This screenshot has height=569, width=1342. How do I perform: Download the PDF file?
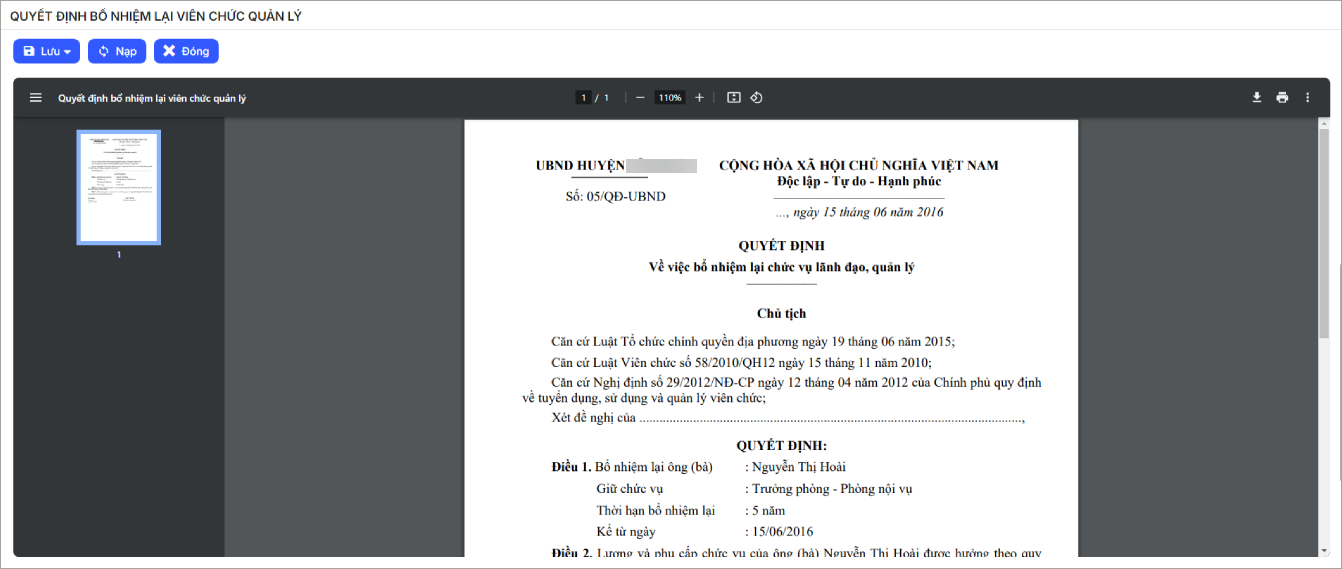[x=1257, y=98]
